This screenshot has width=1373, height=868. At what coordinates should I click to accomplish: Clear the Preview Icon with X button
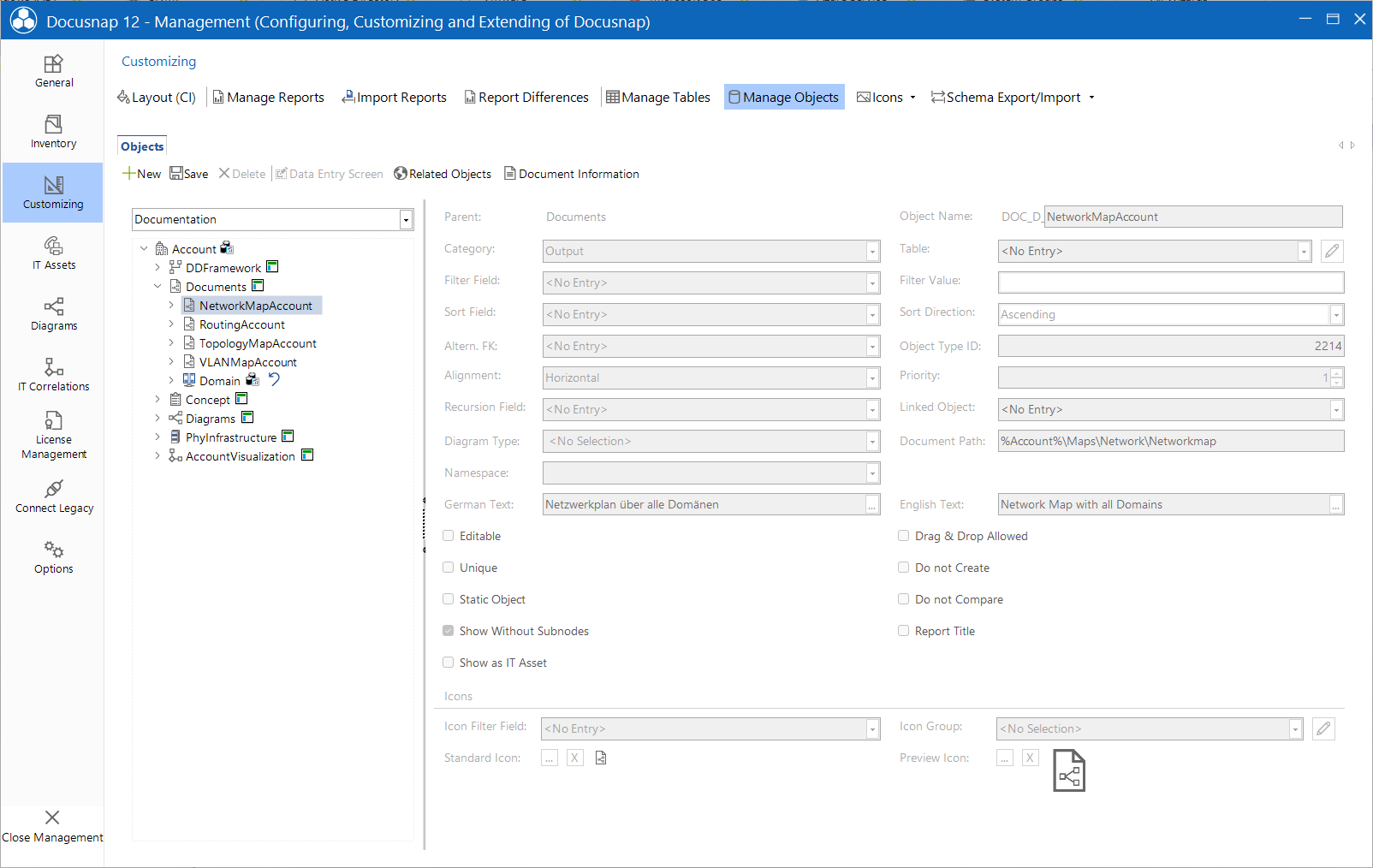[x=1031, y=758]
